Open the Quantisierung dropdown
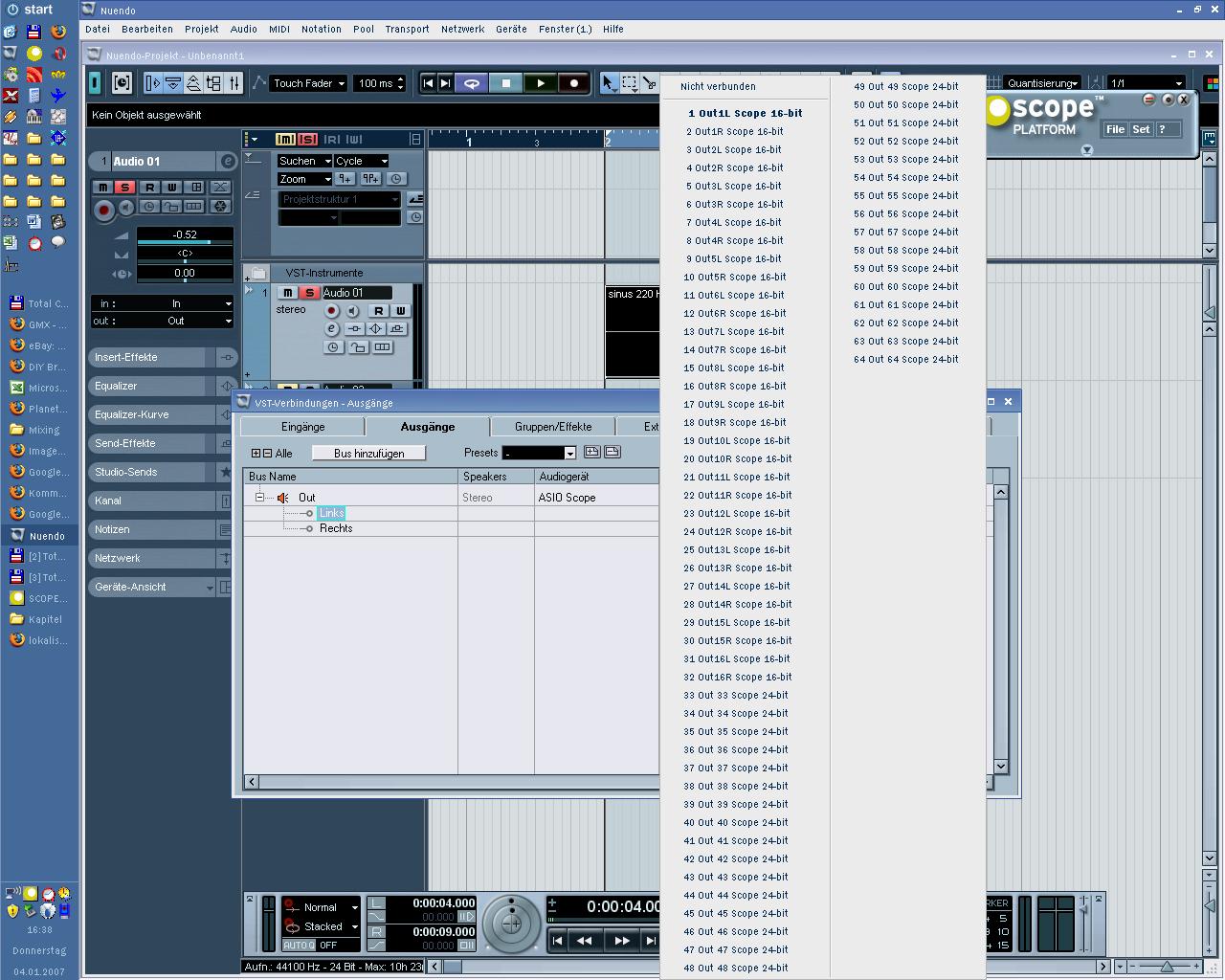Viewport: 1225px width, 980px height. point(1042,83)
